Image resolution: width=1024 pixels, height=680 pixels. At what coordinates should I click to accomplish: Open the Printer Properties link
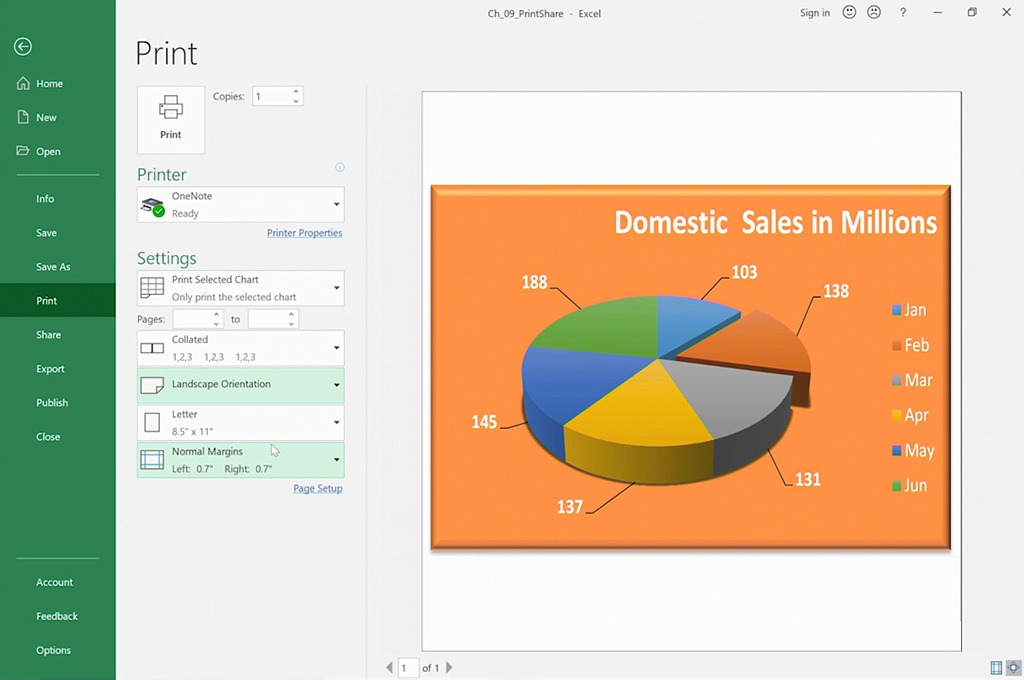(x=304, y=233)
